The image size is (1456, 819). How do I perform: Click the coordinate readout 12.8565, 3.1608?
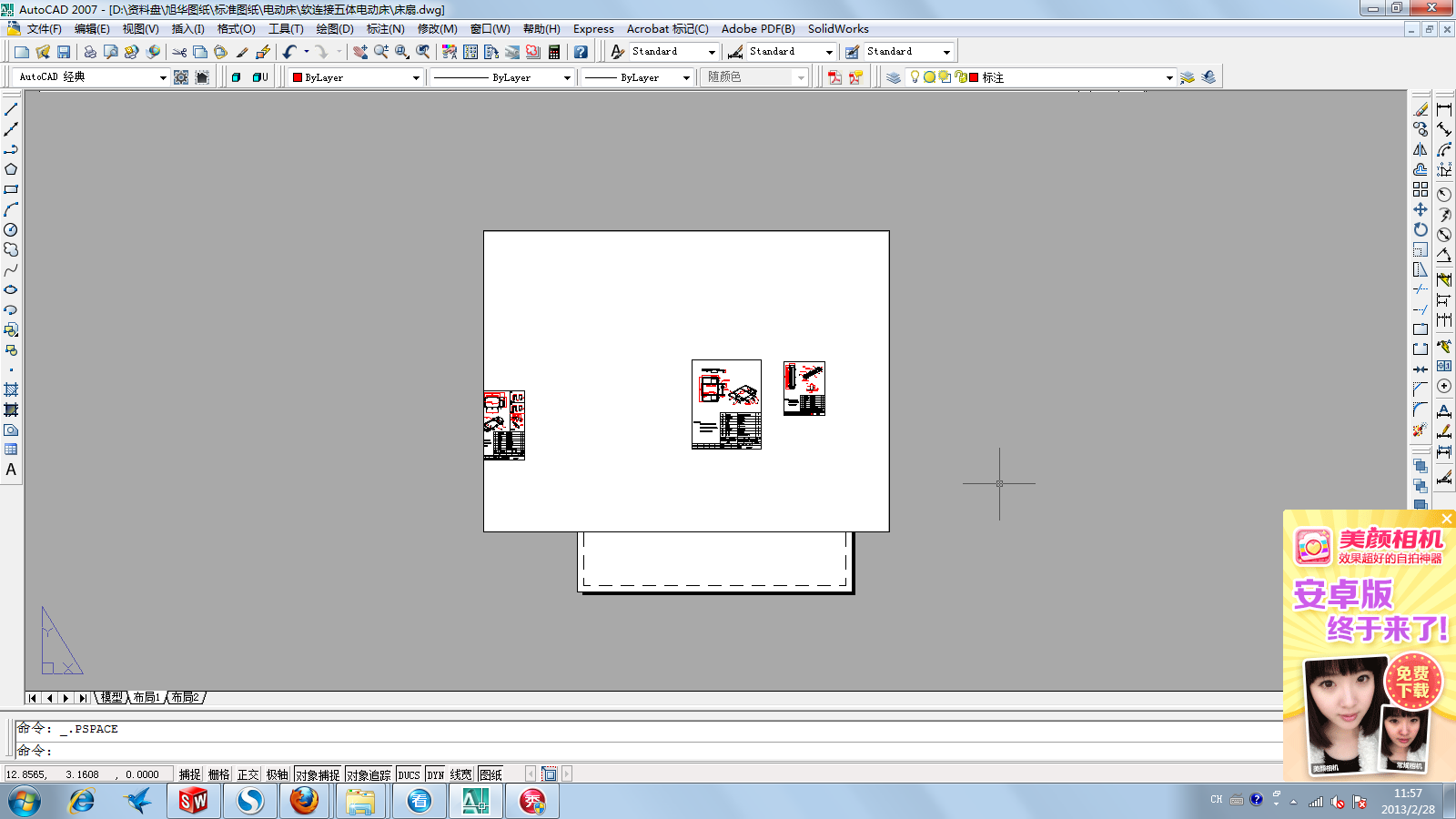pyautogui.click(x=88, y=774)
